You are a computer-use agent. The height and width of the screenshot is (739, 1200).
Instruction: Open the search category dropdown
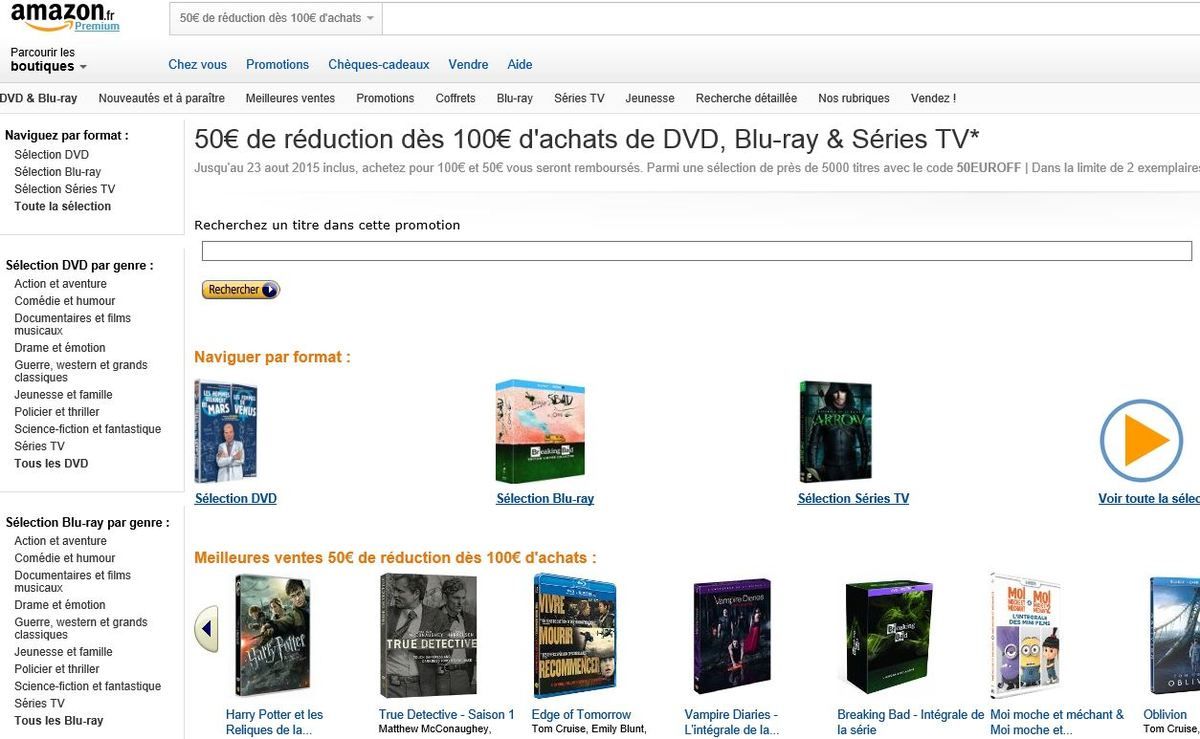(276, 19)
